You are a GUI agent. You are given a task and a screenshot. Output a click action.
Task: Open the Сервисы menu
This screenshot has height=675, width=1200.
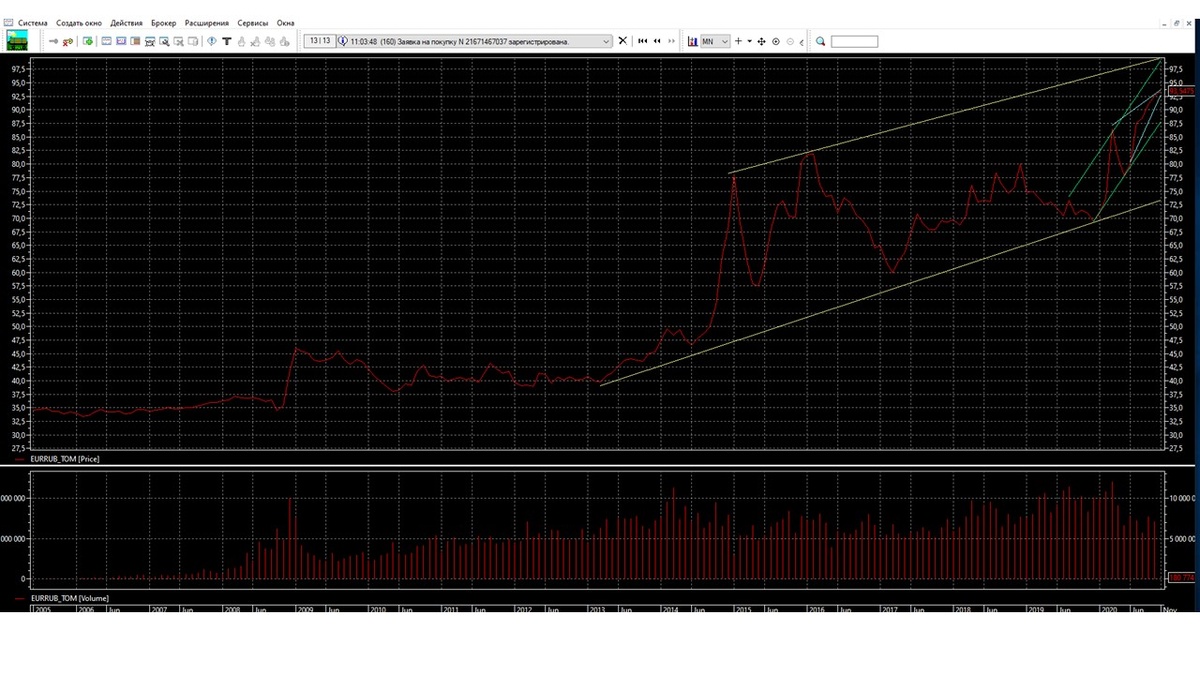(x=251, y=22)
